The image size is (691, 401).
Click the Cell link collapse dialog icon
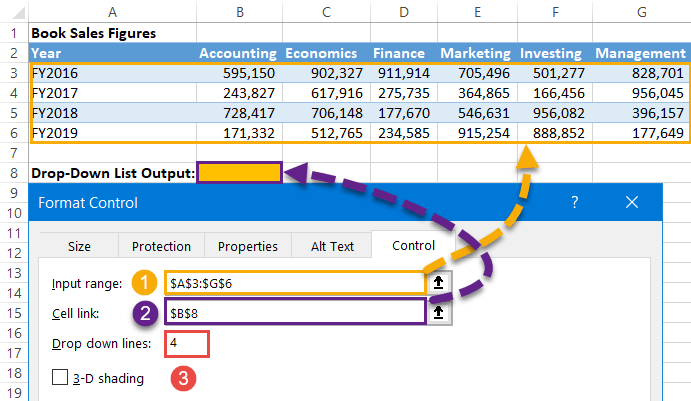click(x=438, y=312)
